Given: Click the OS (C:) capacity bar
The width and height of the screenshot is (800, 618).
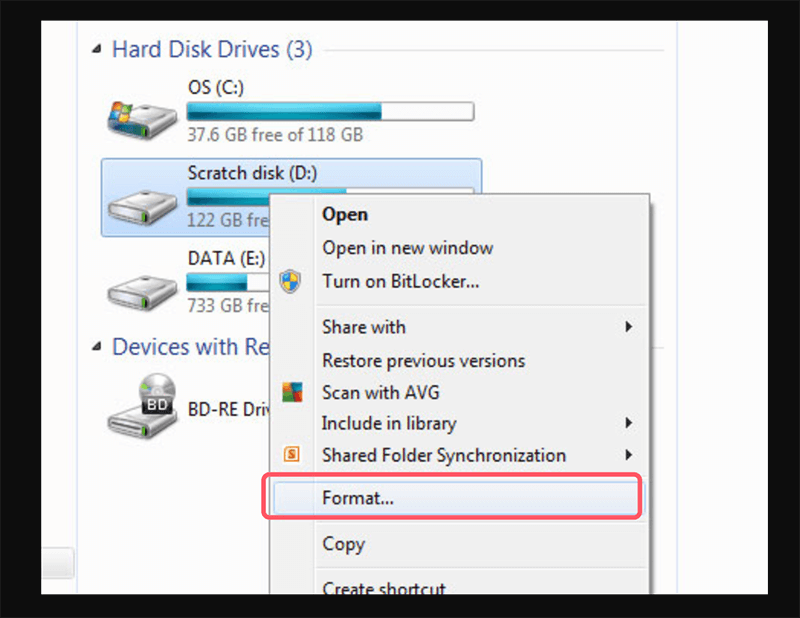Looking at the screenshot, I should tap(330, 111).
